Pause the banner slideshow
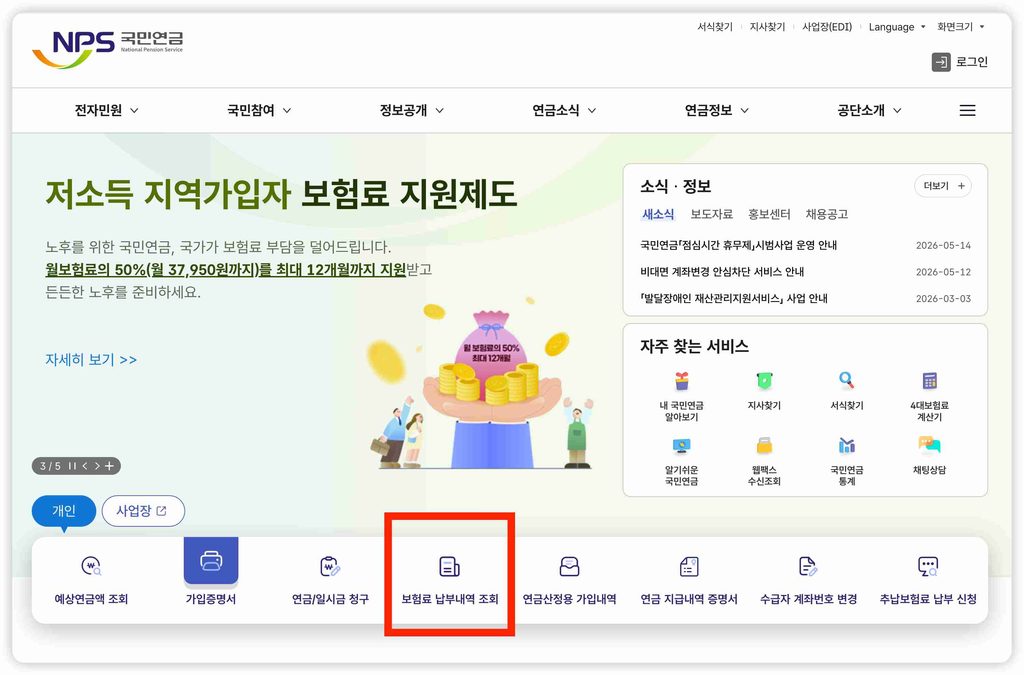The width and height of the screenshot is (1024, 675). tap(72, 466)
